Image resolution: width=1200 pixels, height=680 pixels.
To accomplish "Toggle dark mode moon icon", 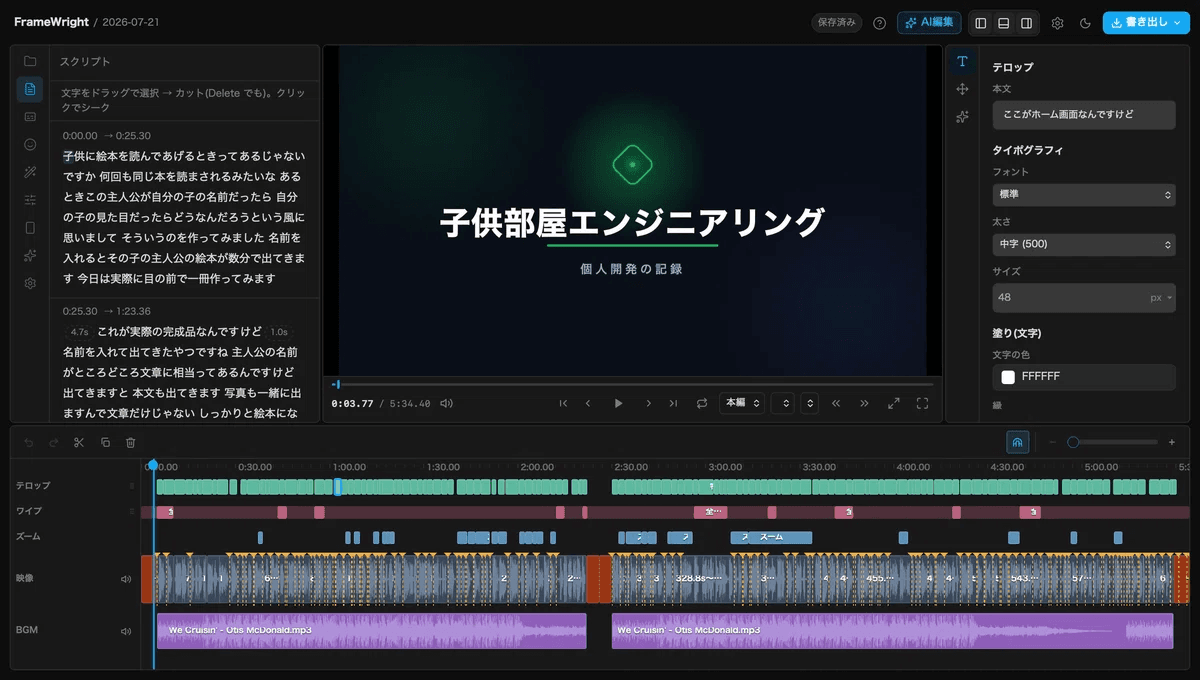I will pyautogui.click(x=1085, y=23).
